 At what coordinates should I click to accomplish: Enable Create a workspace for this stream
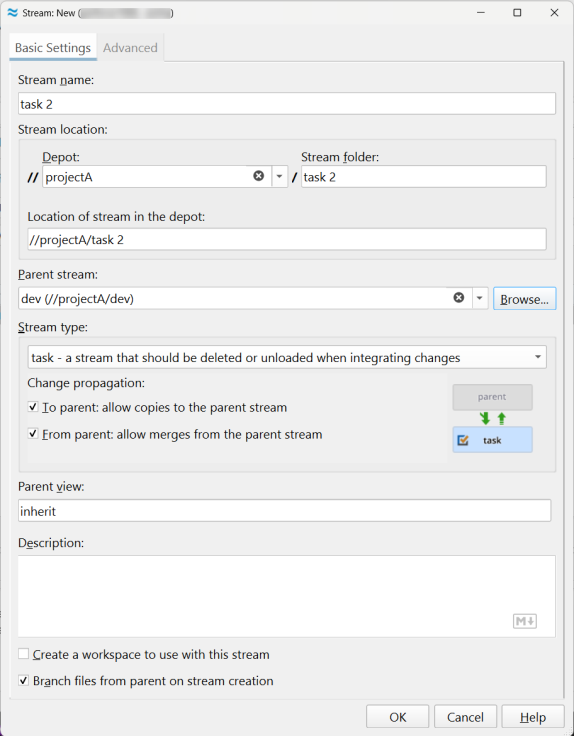pos(23,653)
